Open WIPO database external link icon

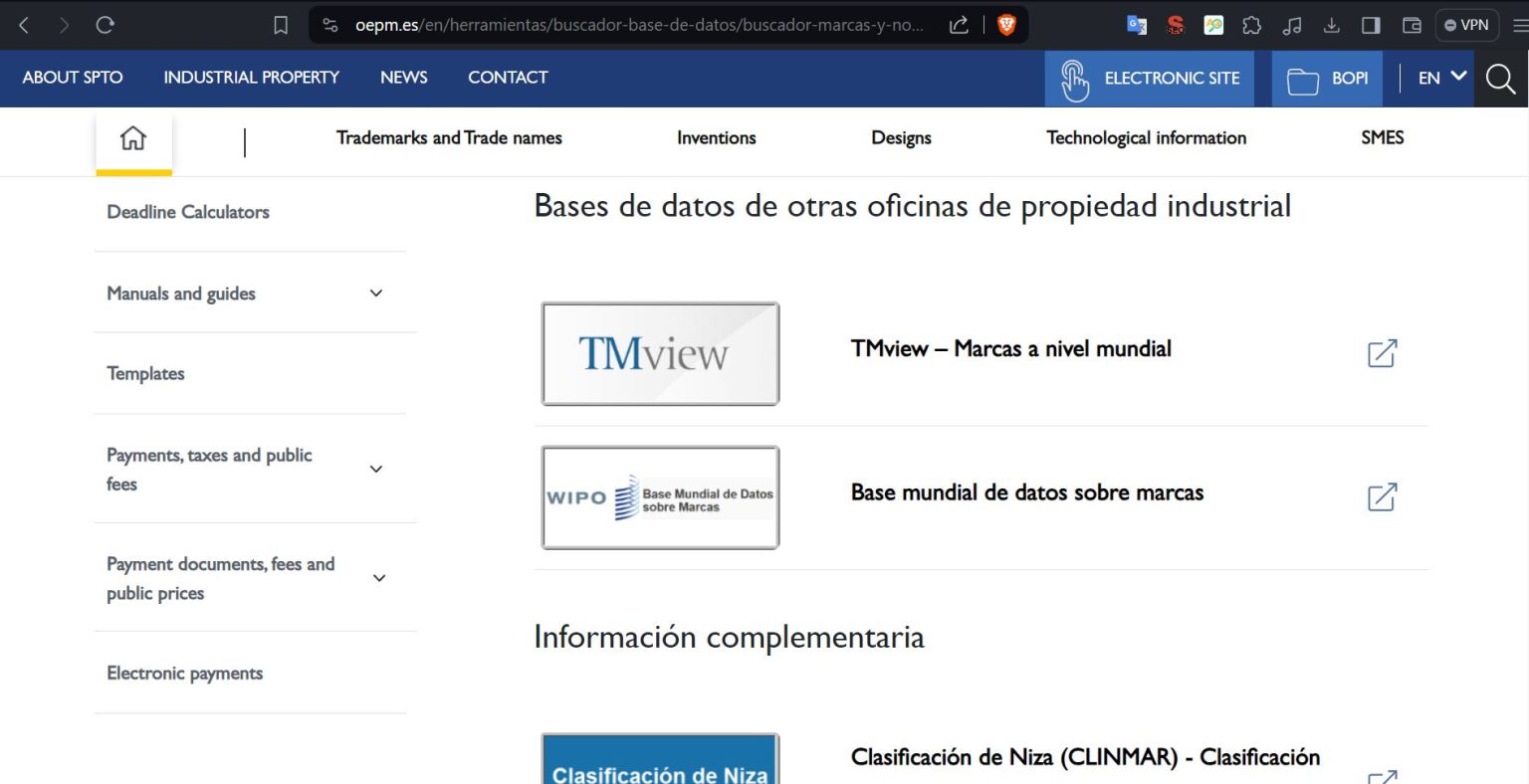pyautogui.click(x=1382, y=496)
